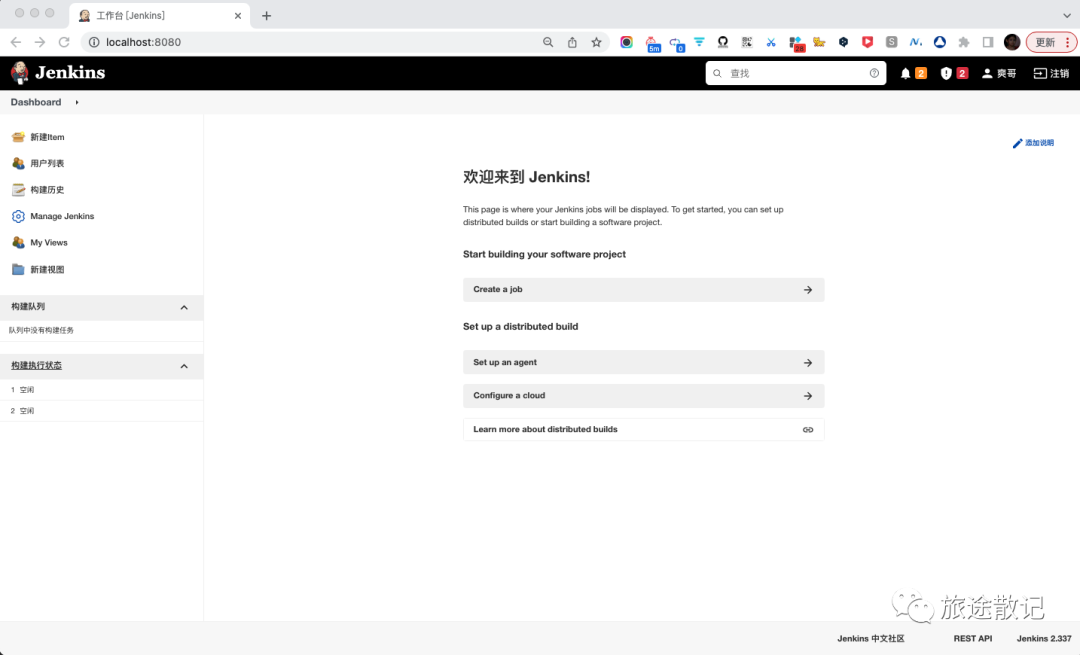Click the search help question-mark icon
1080x655 pixels.
[874, 73]
